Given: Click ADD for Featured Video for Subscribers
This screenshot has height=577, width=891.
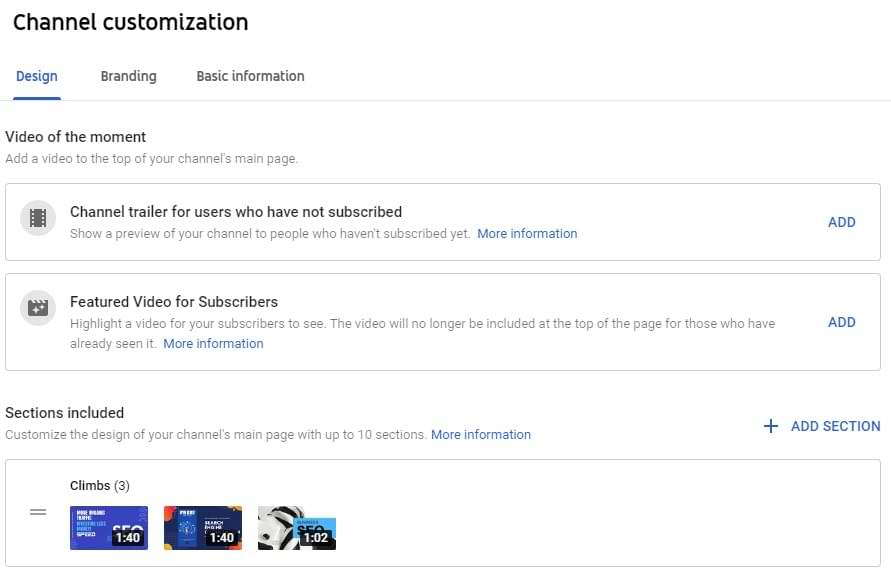Looking at the screenshot, I should tap(842, 322).
